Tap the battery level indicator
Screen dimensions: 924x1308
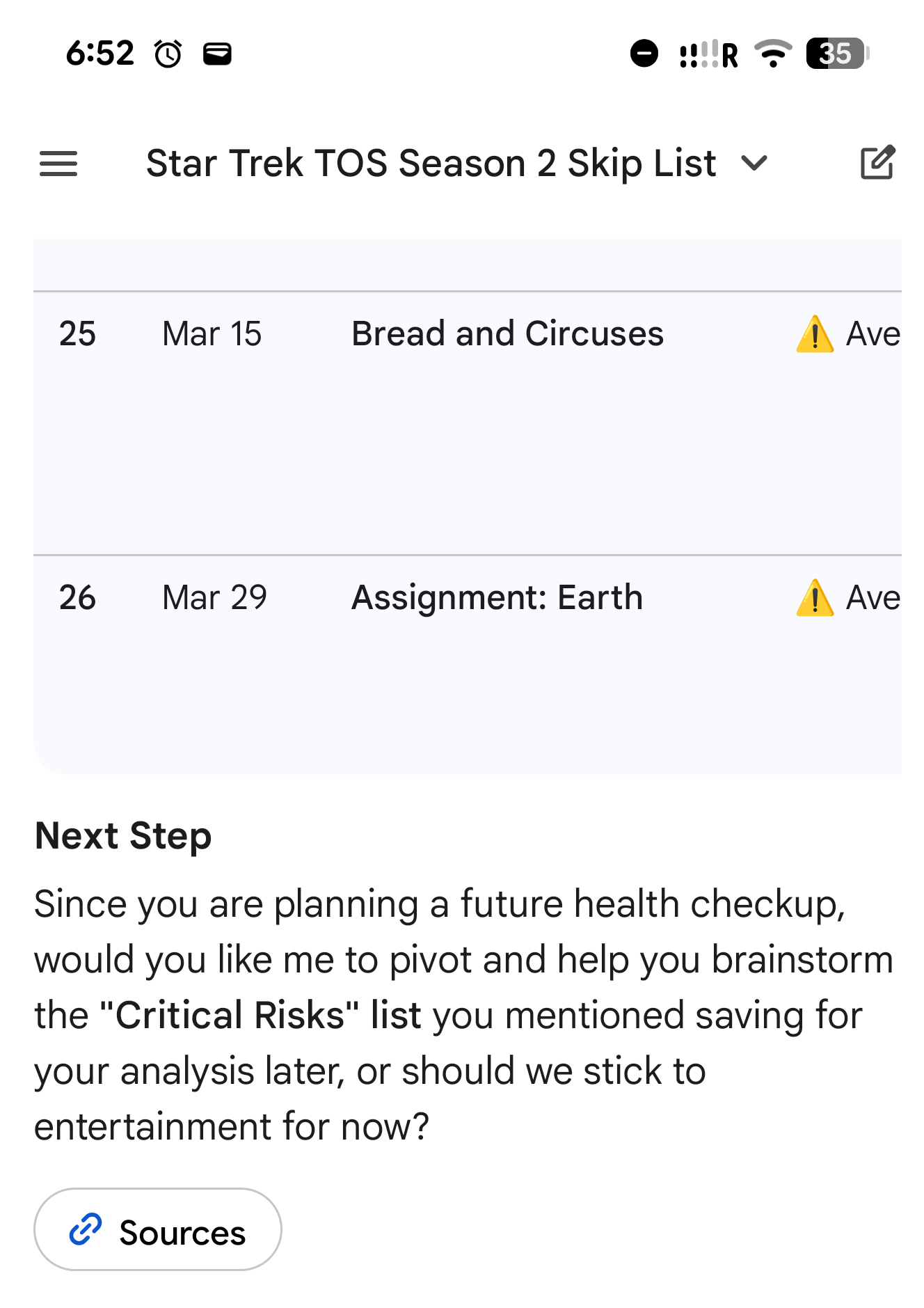click(x=836, y=54)
